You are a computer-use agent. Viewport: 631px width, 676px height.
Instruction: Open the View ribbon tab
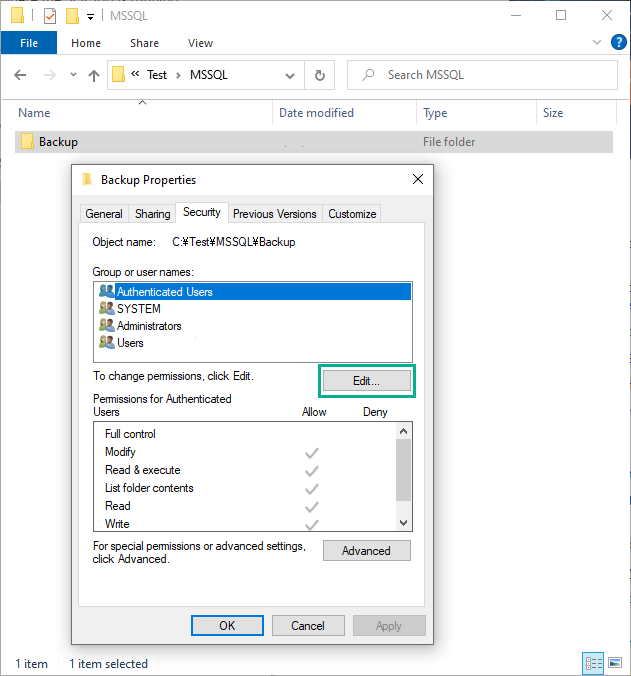(x=200, y=43)
